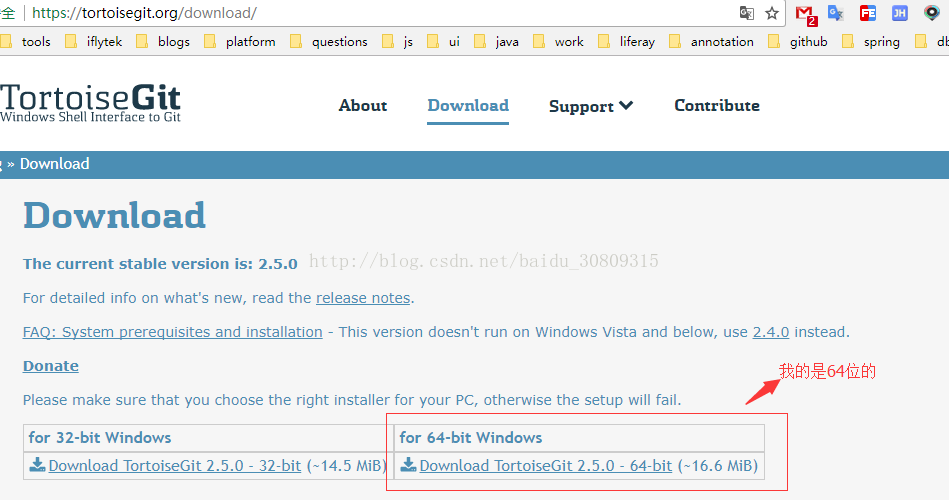Click the red FE extension icon
The width and height of the screenshot is (949, 500).
868,13
